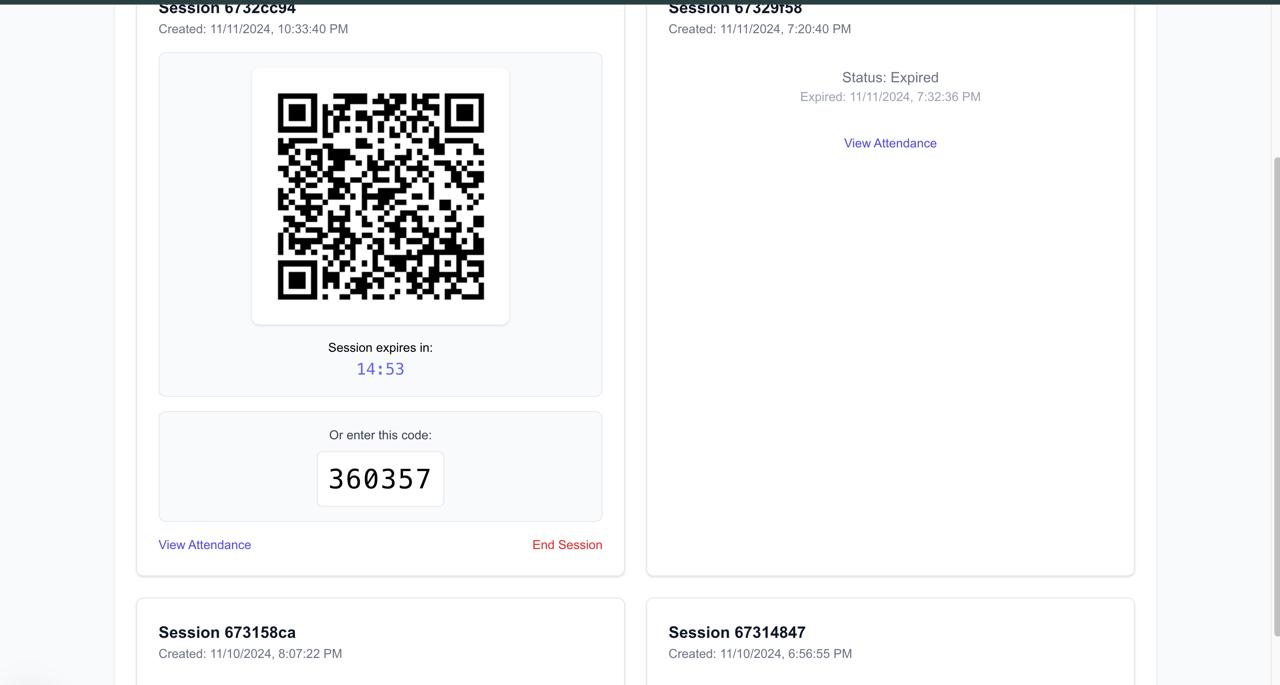Click the "Session expires in:" label
The image size is (1280, 685).
[380, 348]
